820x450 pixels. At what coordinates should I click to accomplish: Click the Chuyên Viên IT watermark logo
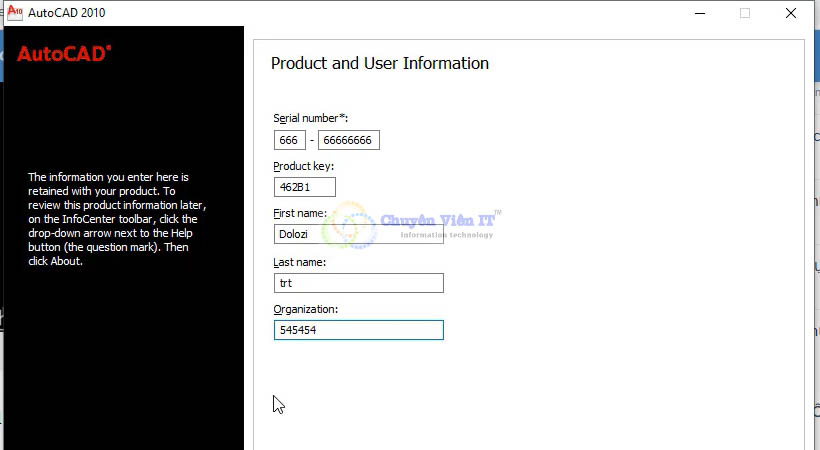point(420,225)
